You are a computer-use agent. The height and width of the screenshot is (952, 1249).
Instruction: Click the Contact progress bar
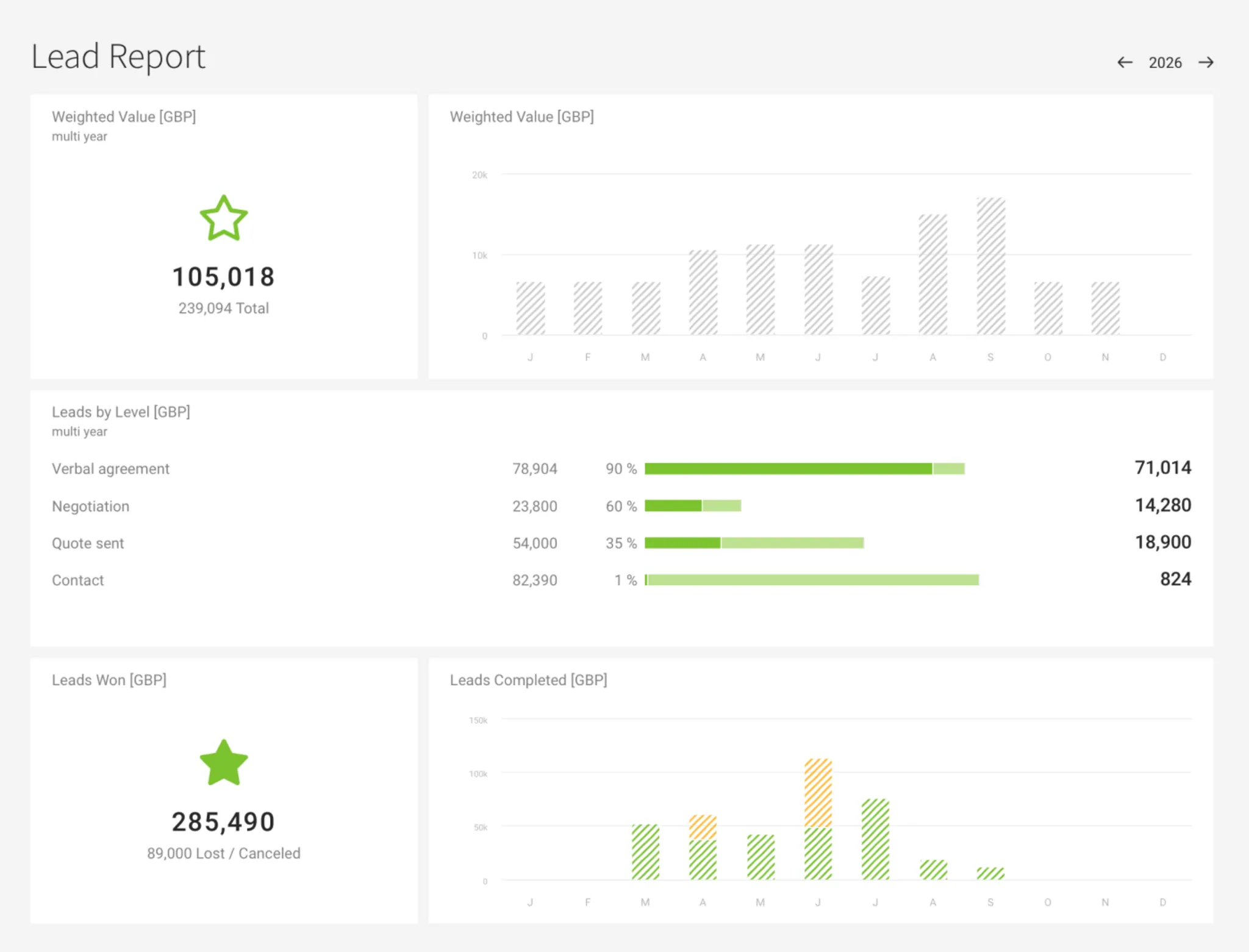pos(812,580)
